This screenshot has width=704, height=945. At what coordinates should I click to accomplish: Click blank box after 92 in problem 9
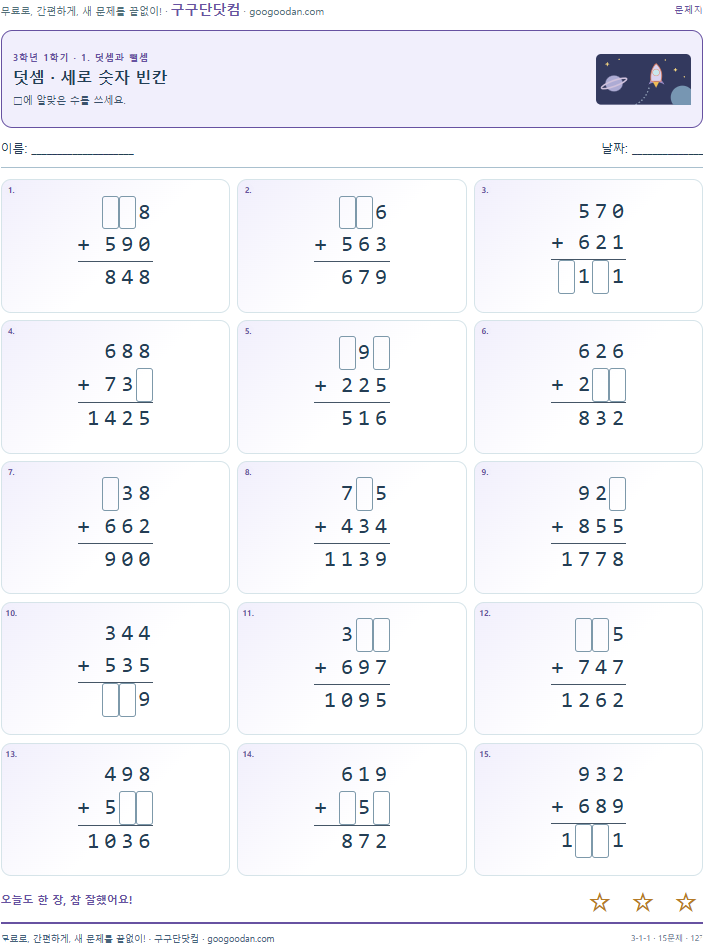click(617, 494)
